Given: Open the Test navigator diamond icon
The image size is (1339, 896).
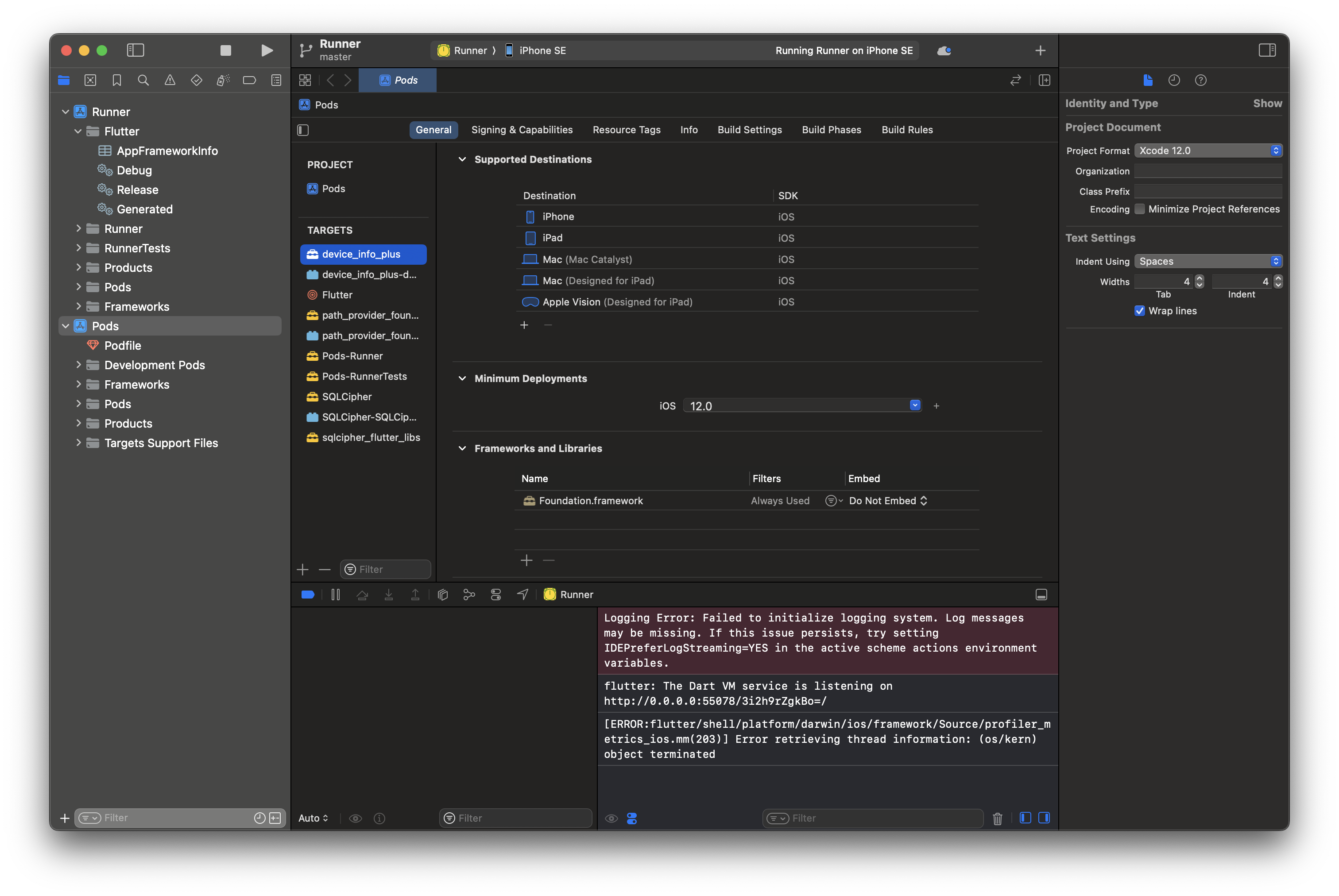Looking at the screenshot, I should [x=197, y=81].
